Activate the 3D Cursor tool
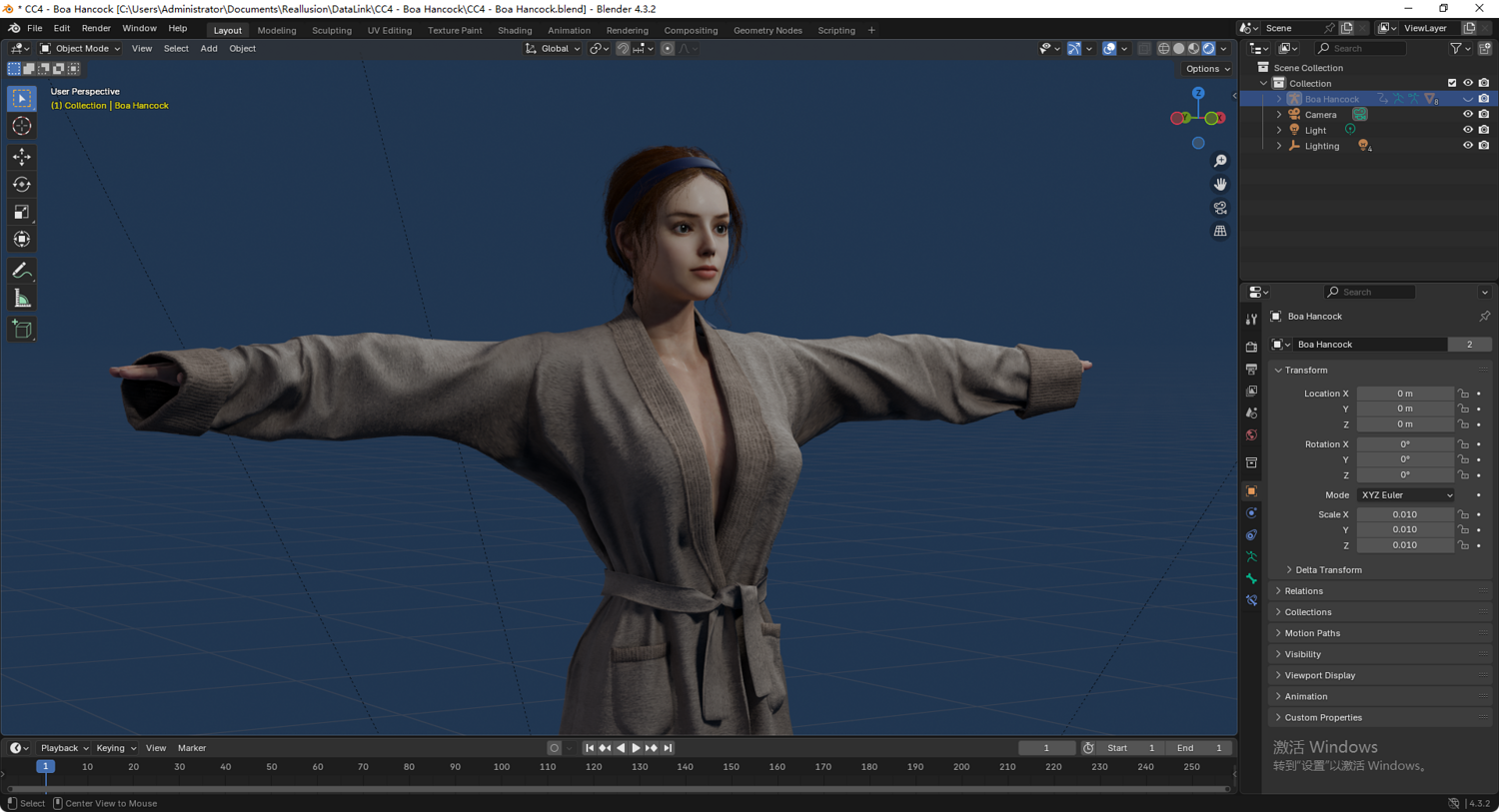Screen dimensions: 1499x812 22,126
